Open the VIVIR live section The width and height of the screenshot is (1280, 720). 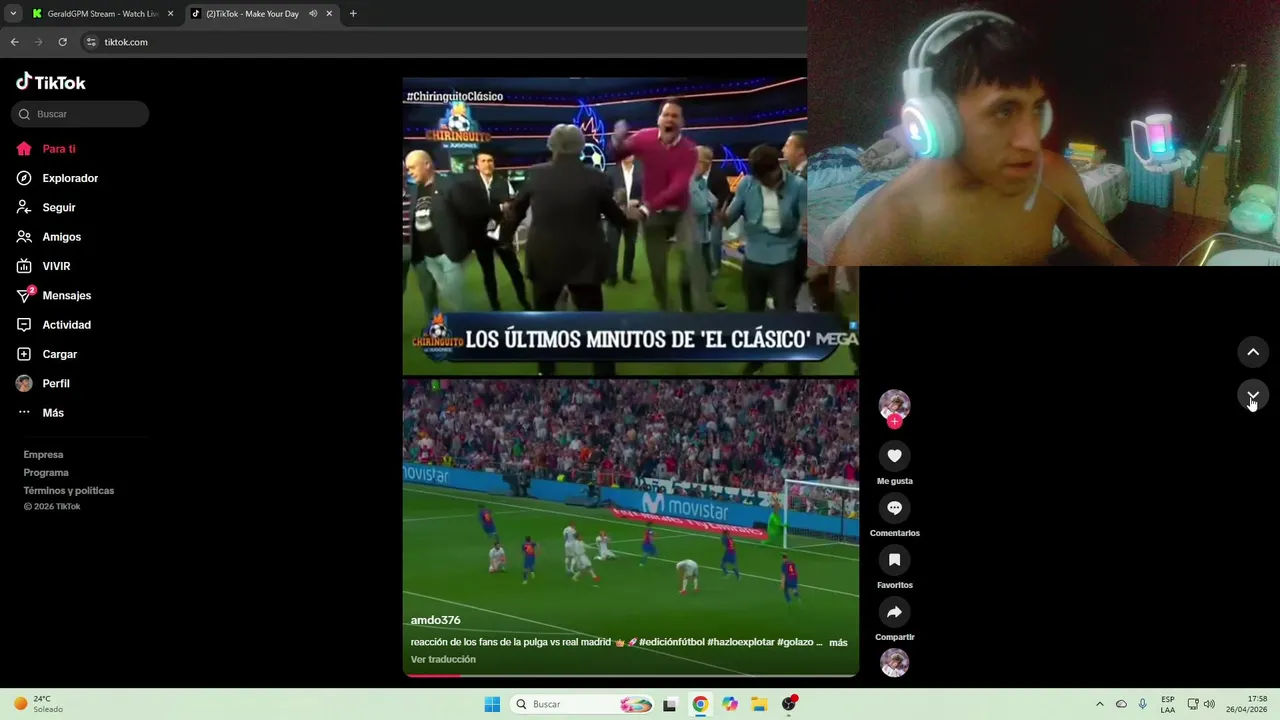click(43, 266)
